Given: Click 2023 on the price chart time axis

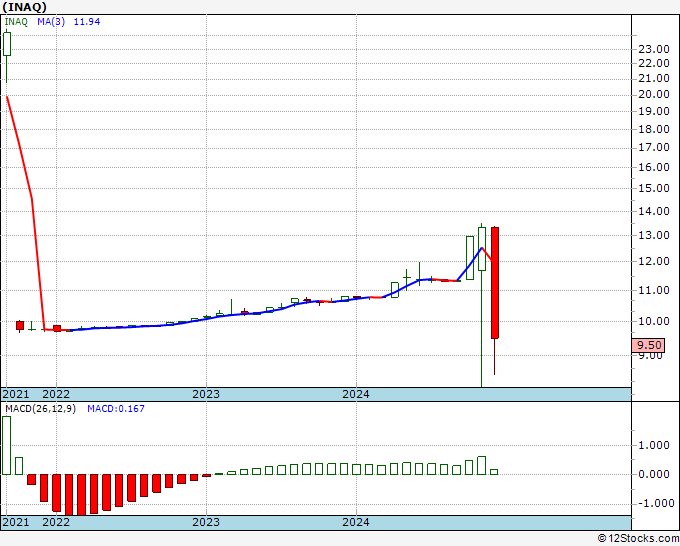Looking at the screenshot, I should 206,394.
